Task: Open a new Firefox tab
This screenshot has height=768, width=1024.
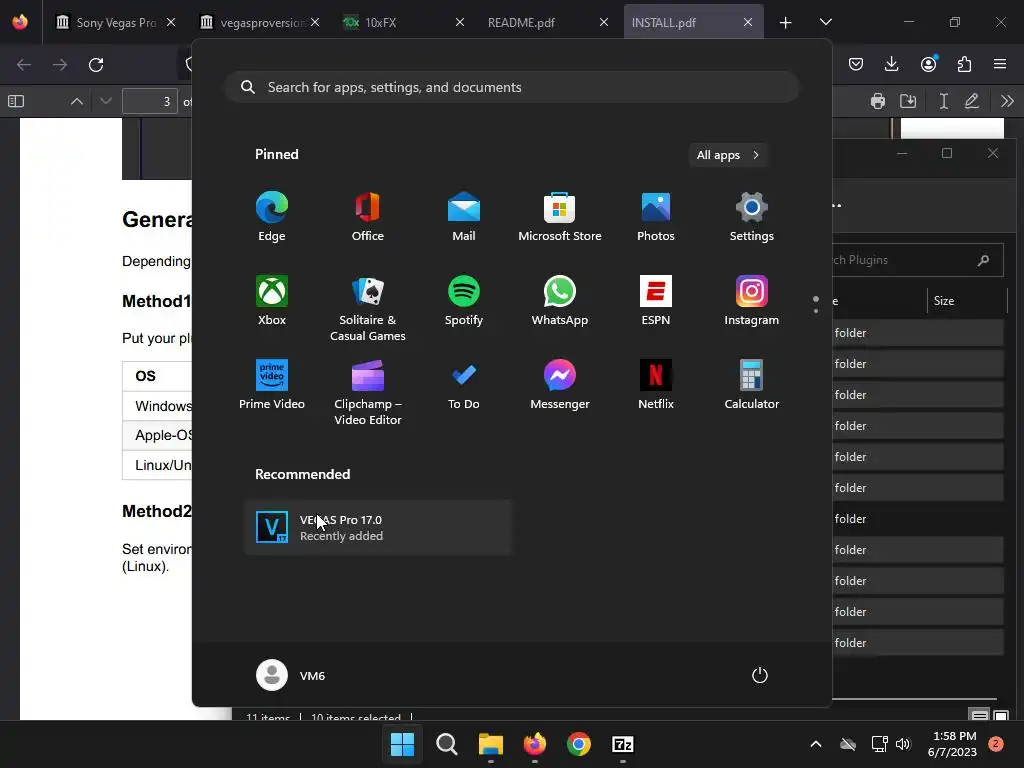Action: [786, 23]
